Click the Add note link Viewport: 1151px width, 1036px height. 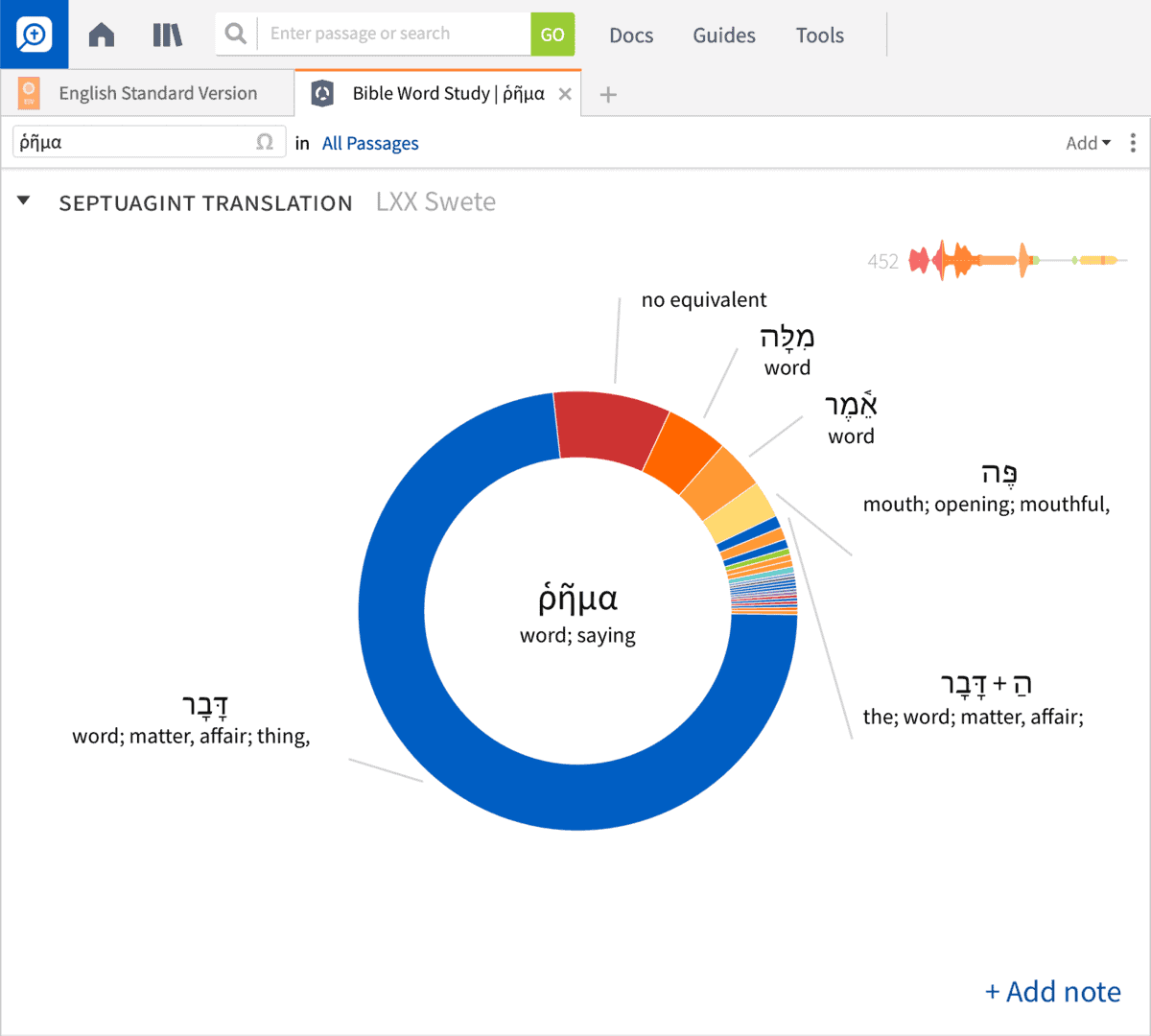(x=1052, y=991)
